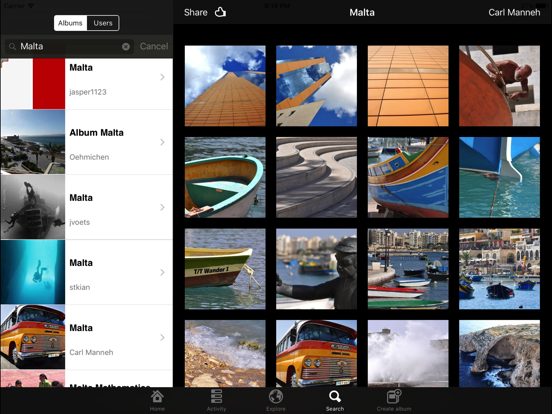Open Carl Manneh's profile from top bar
The image size is (552, 414).
[x=514, y=13]
